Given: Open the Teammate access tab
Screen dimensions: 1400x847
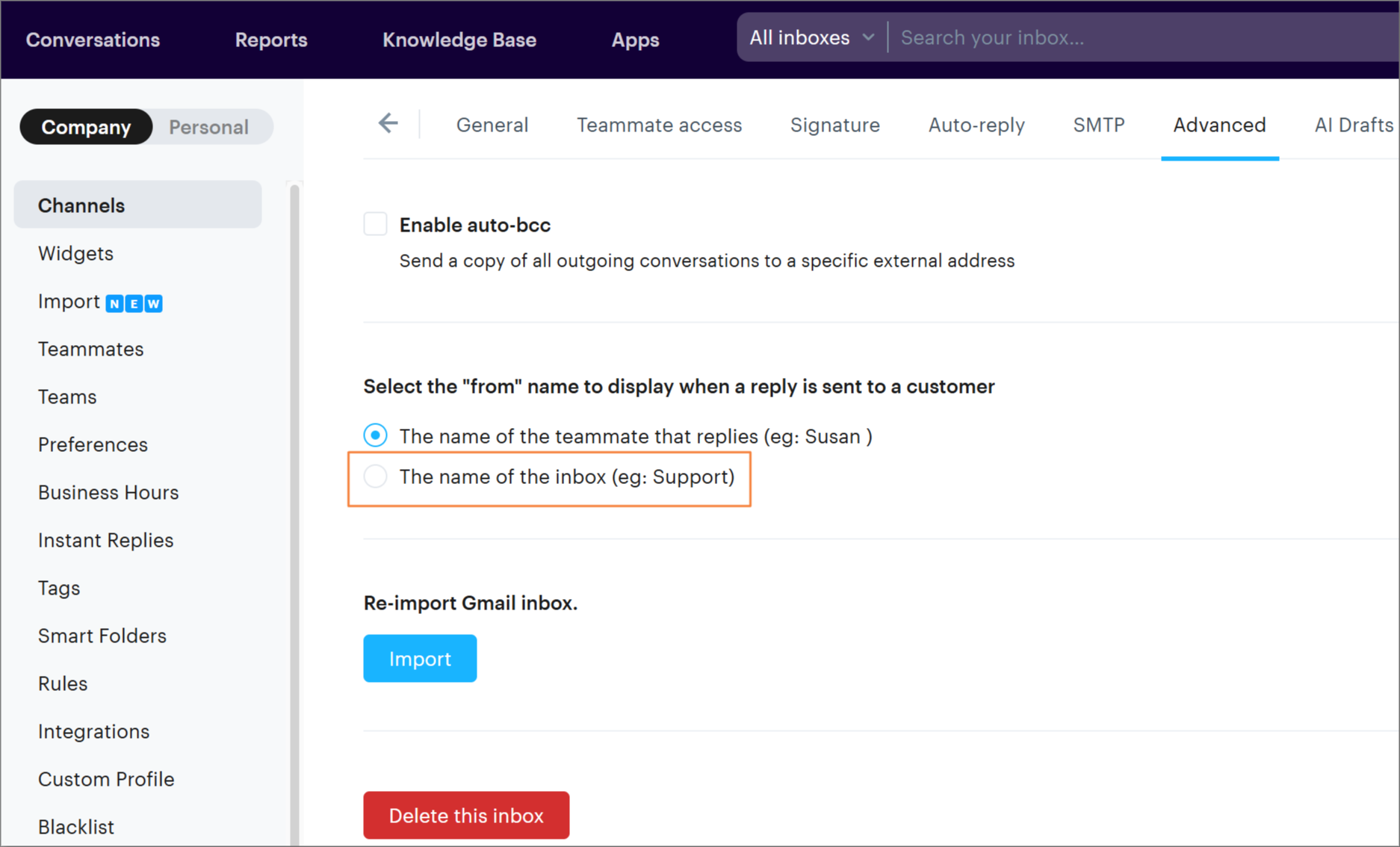Looking at the screenshot, I should (659, 125).
